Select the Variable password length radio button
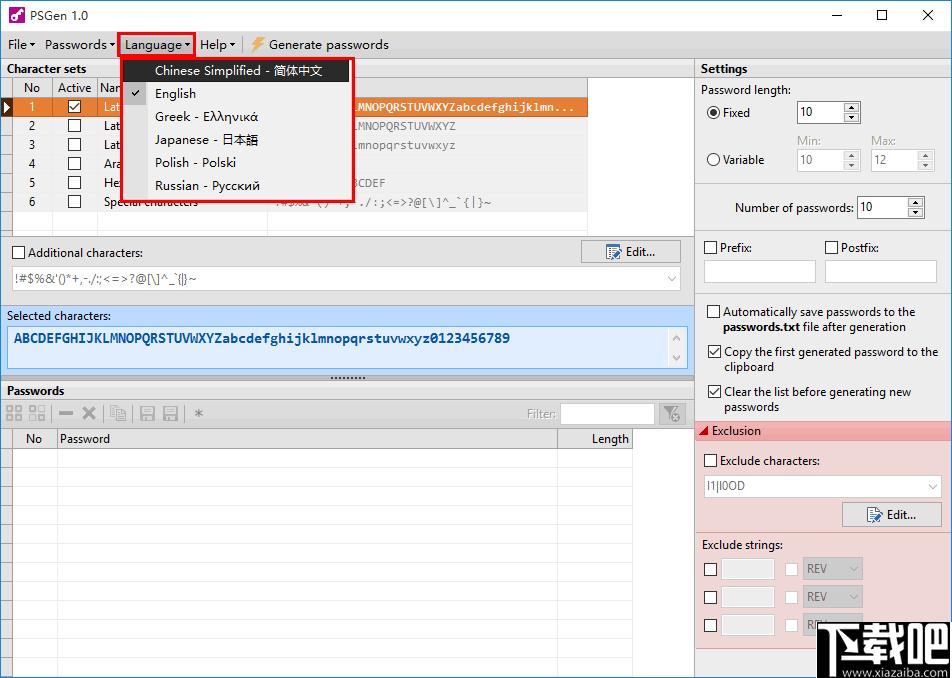Viewport: 952px width, 678px height. (713, 160)
